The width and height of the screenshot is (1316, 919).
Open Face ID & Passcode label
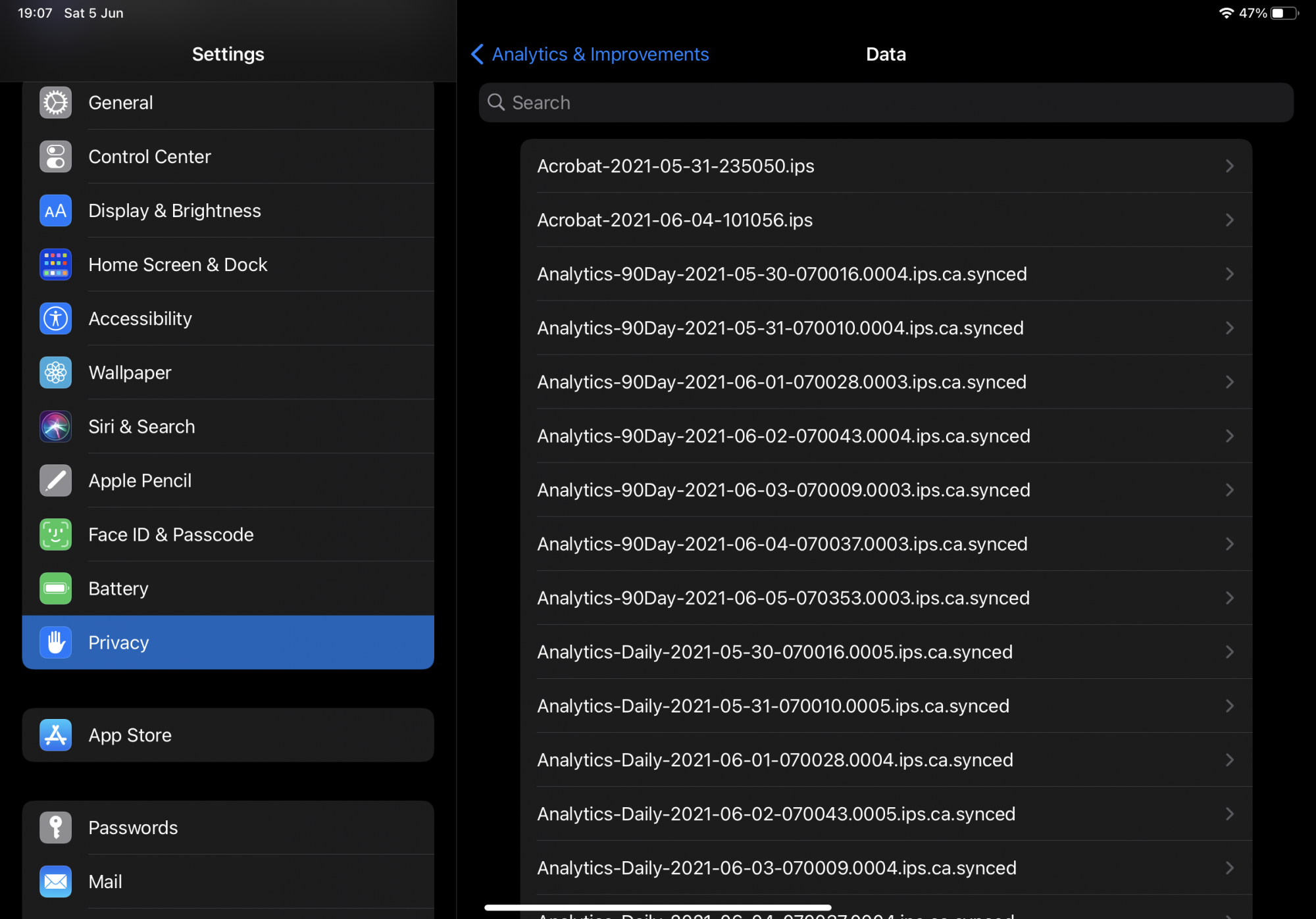[171, 534]
